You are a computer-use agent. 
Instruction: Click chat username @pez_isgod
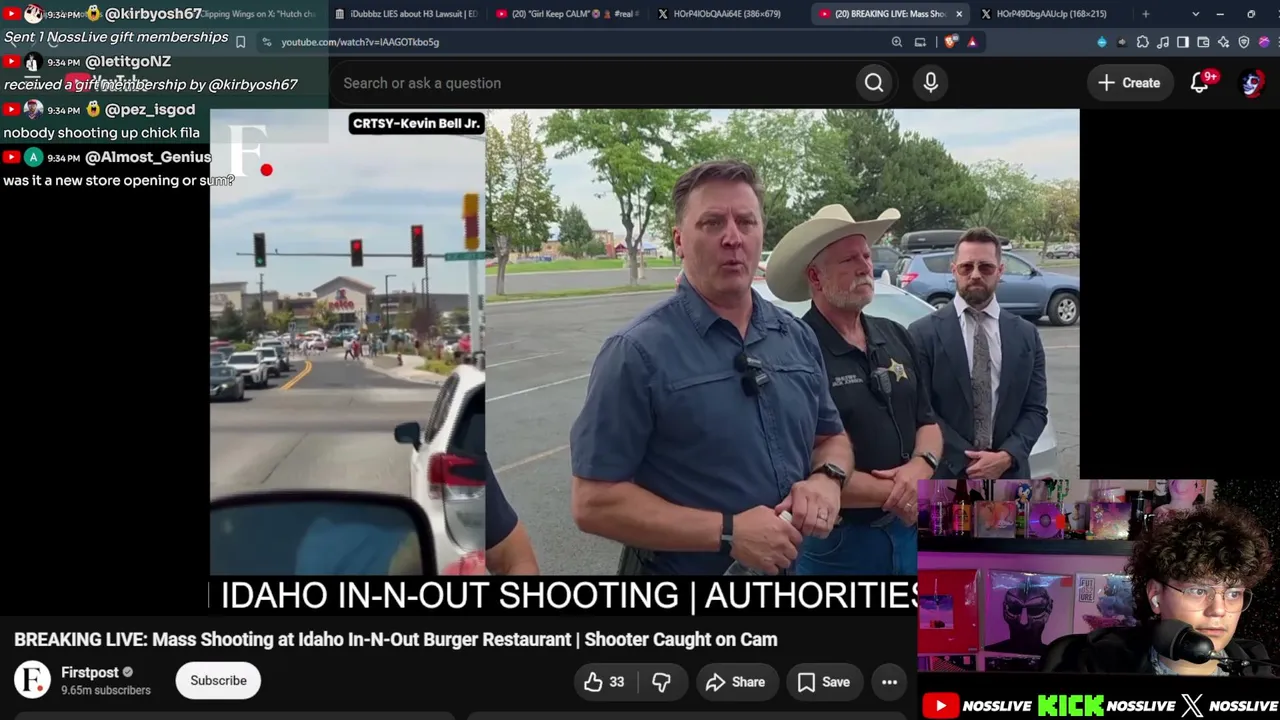pos(150,109)
